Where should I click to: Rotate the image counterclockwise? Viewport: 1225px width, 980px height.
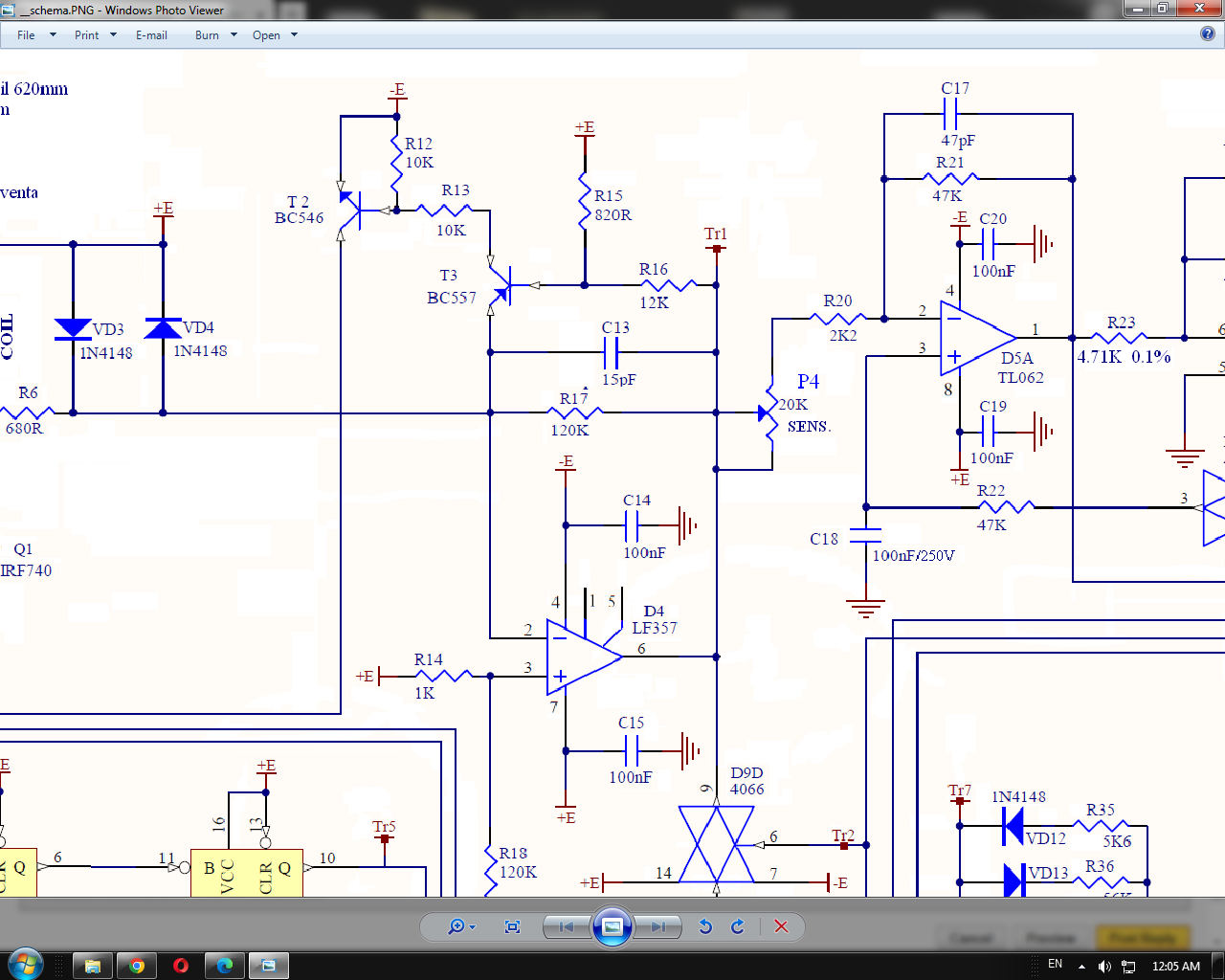[x=705, y=926]
